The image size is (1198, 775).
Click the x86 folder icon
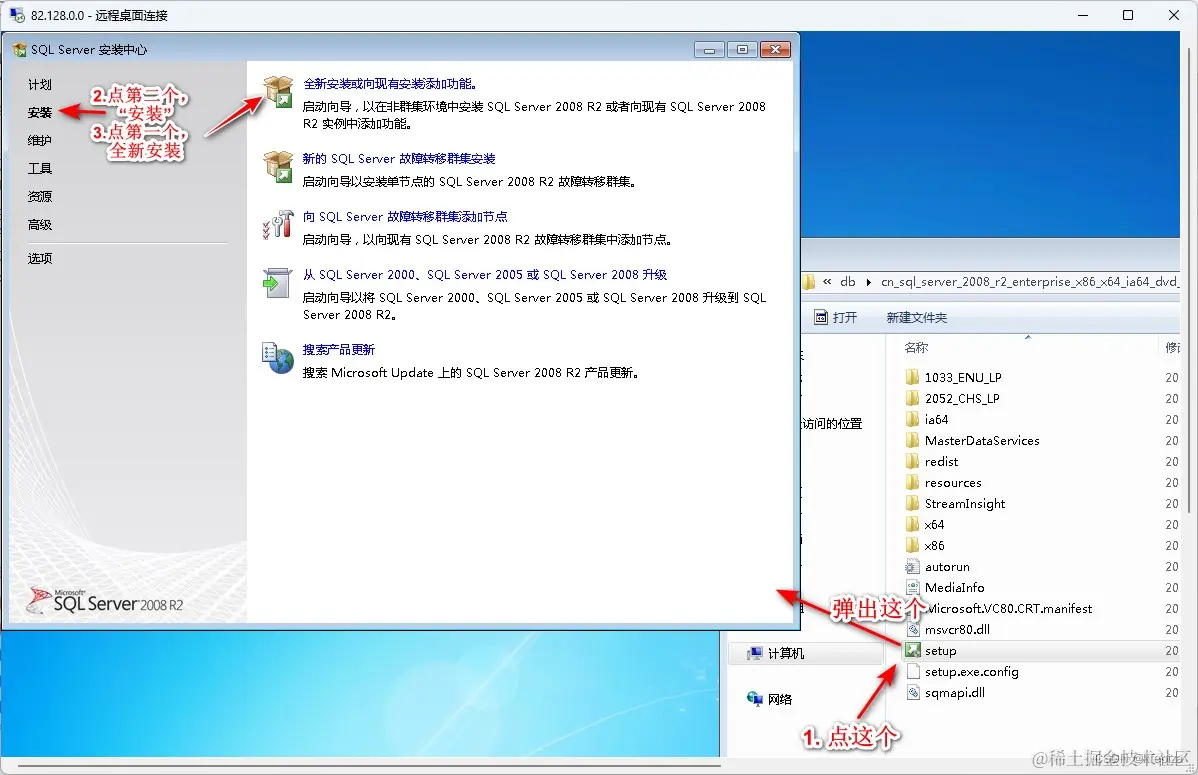(x=912, y=545)
